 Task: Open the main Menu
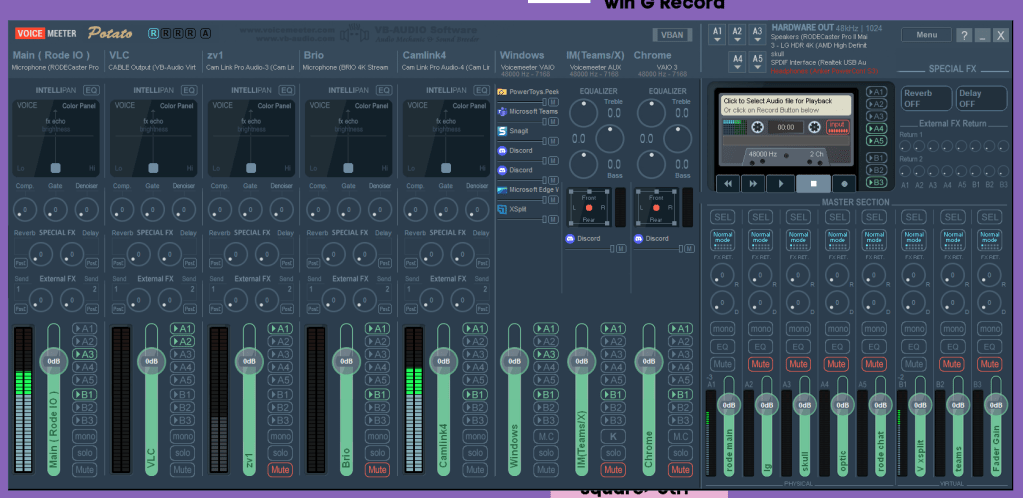pyautogui.click(x=926, y=35)
